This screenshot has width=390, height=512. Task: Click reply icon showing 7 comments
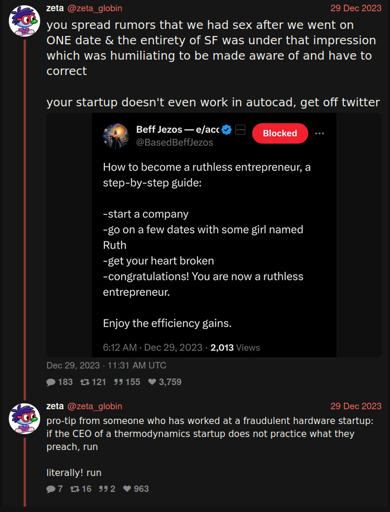(51, 489)
